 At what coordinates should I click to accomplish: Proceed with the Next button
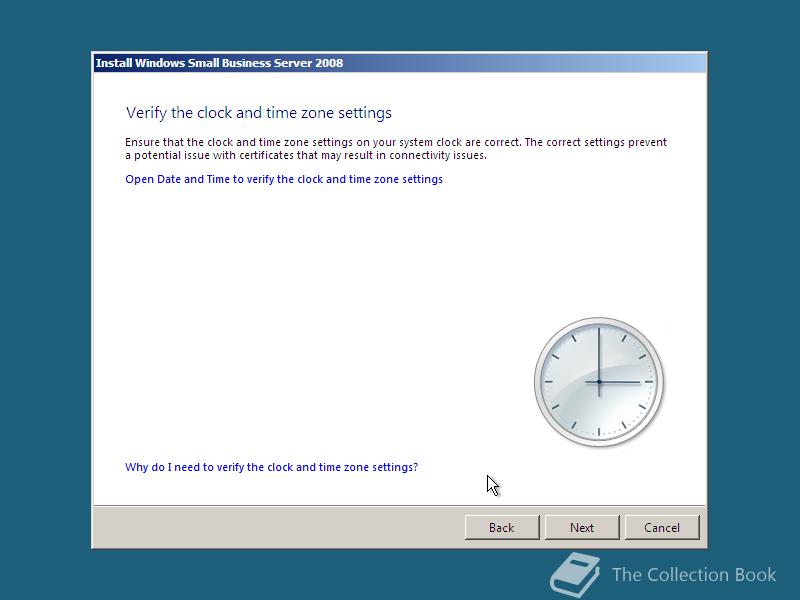point(582,528)
